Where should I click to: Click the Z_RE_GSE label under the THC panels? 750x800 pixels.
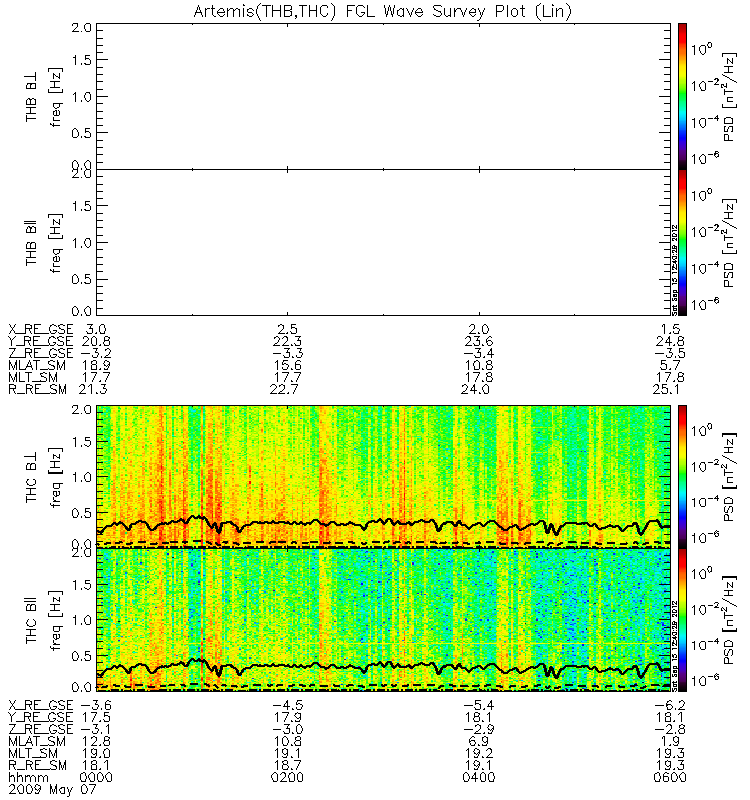[41, 729]
